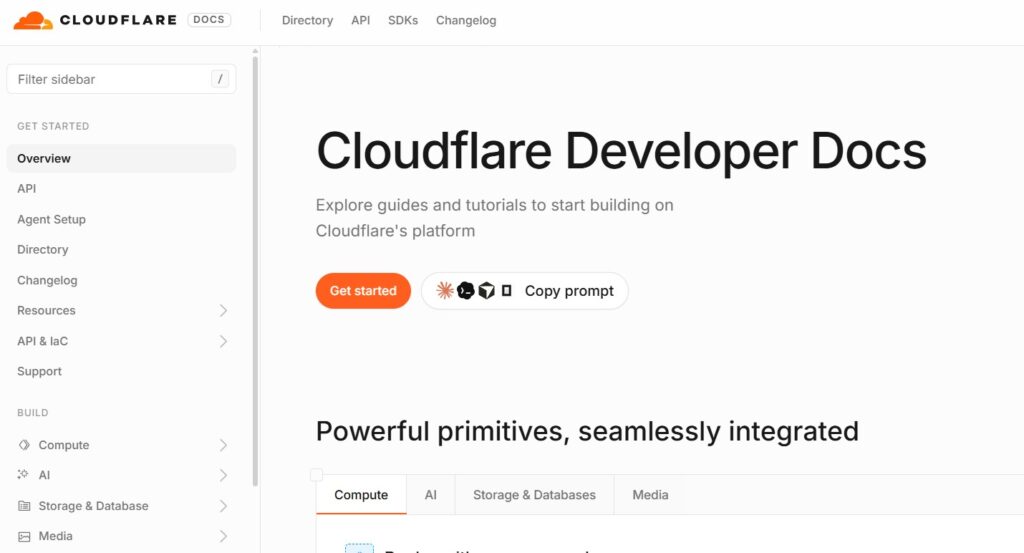Open the API link in the sidebar
The width and height of the screenshot is (1024, 553).
tap(27, 189)
